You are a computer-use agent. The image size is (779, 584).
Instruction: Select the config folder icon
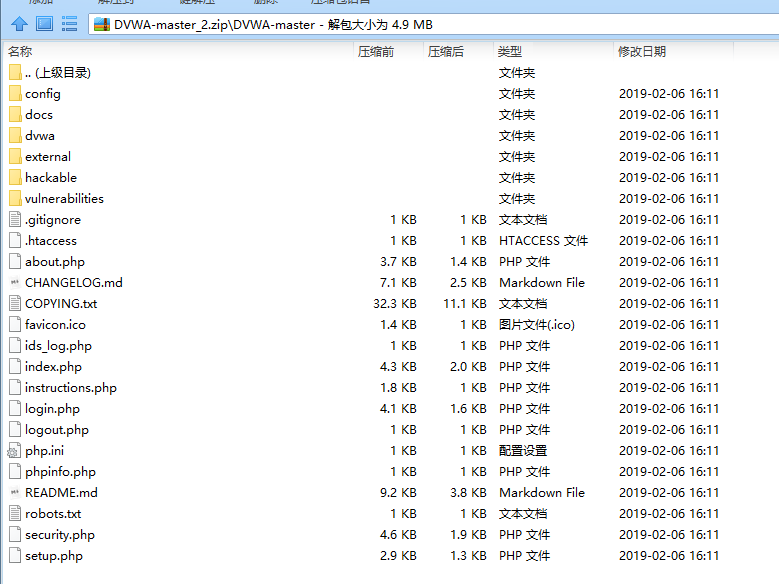[15, 93]
